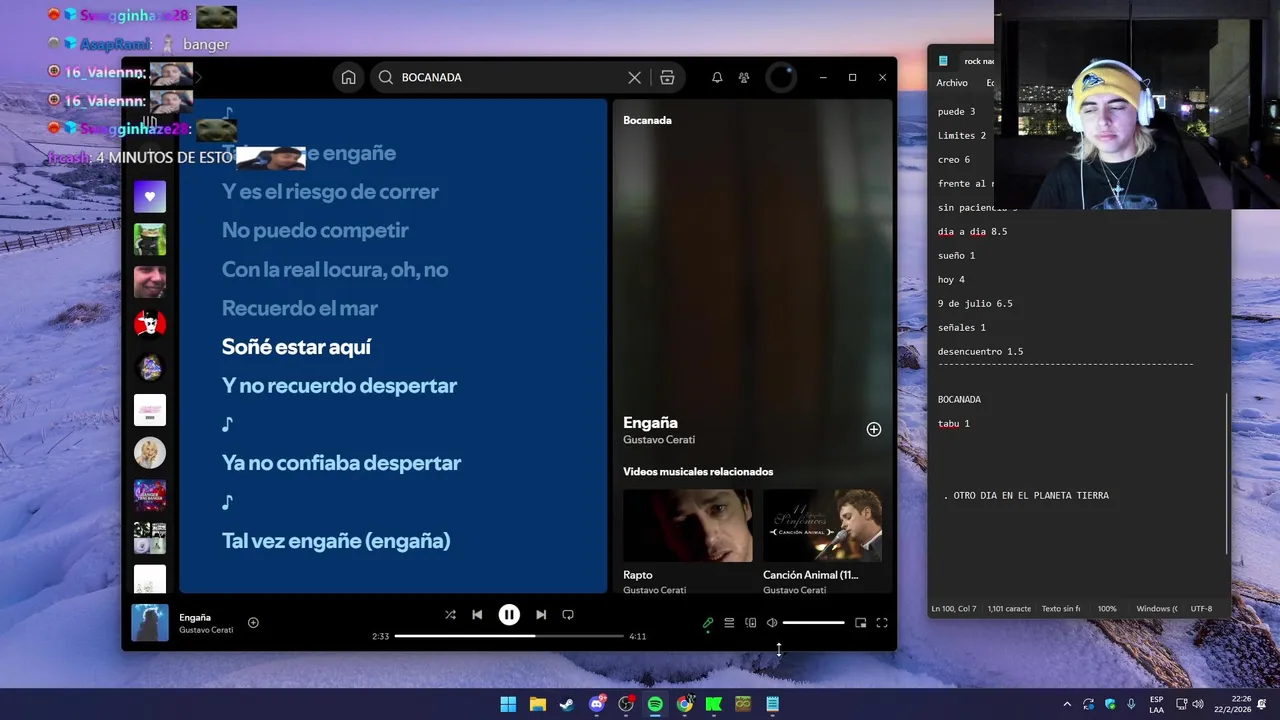This screenshot has width=1280, height=720.
Task: Jump to lyric 'Tal vez engañe (engaña)'
Action: click(336, 541)
